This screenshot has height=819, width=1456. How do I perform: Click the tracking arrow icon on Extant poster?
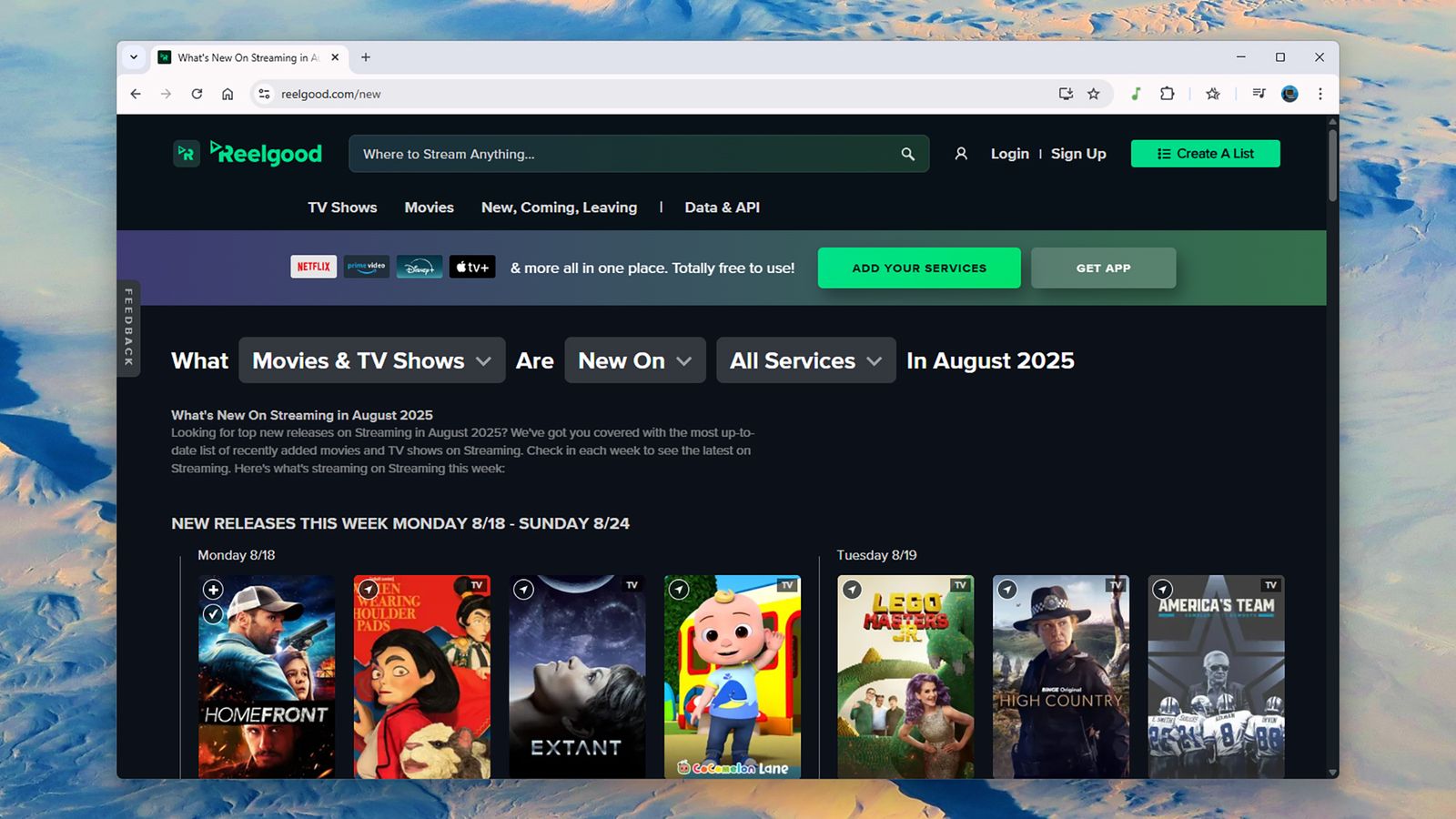click(x=523, y=590)
